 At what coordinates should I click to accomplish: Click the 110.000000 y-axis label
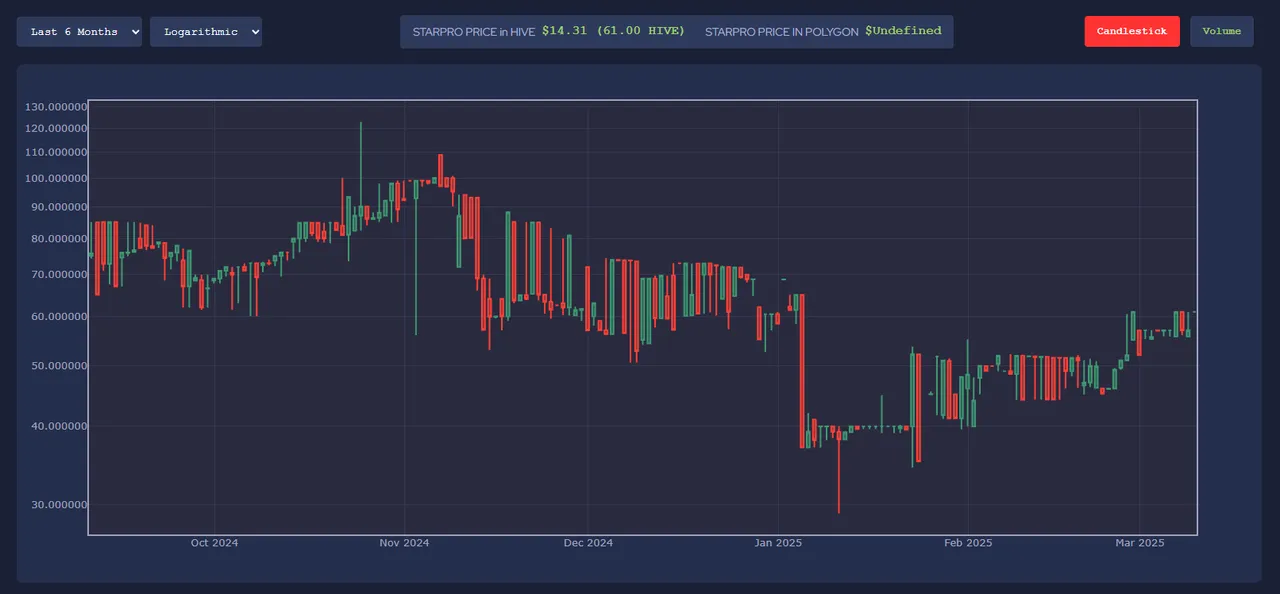pos(56,153)
